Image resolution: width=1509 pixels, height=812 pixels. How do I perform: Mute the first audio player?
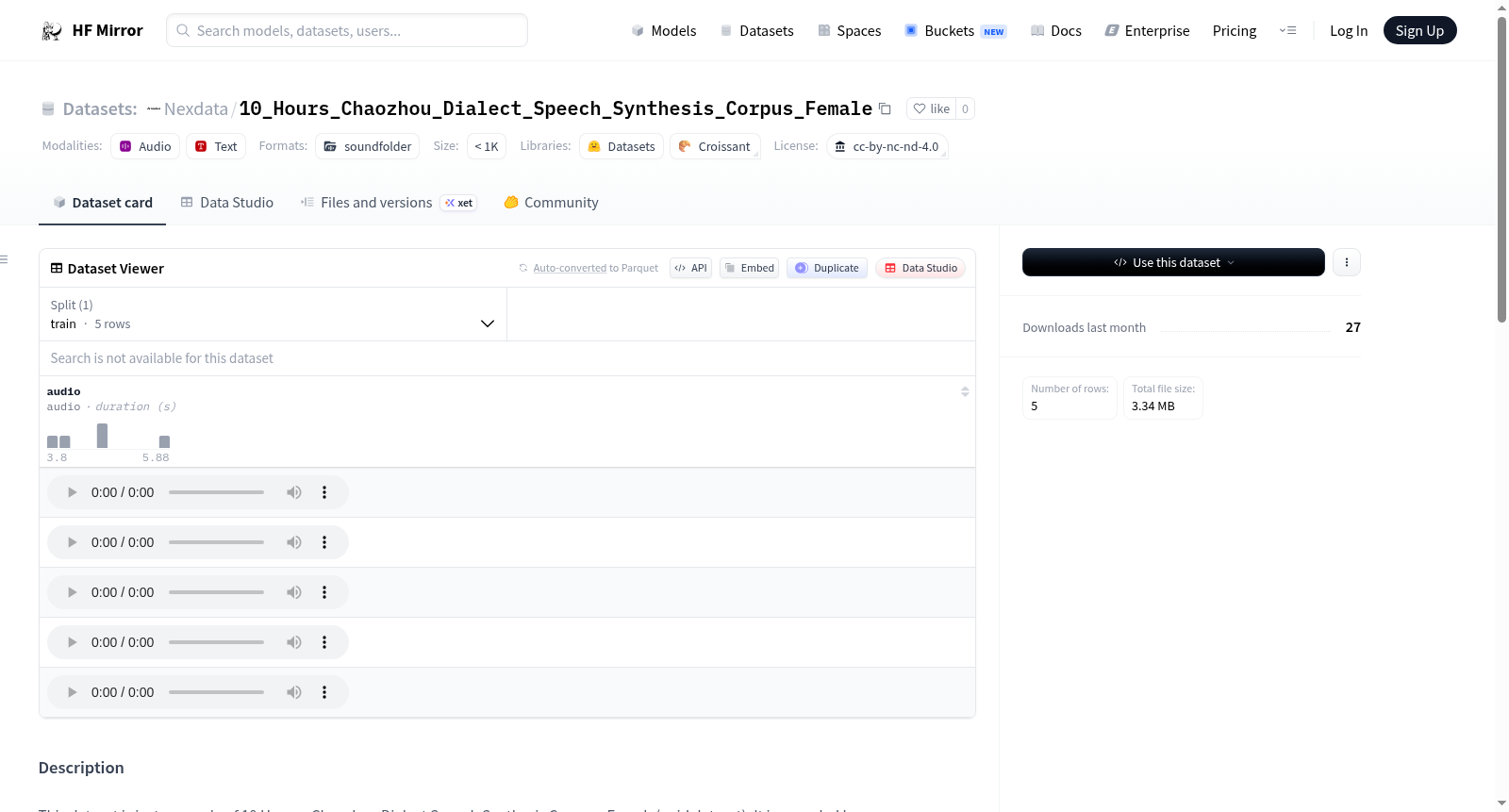[294, 492]
